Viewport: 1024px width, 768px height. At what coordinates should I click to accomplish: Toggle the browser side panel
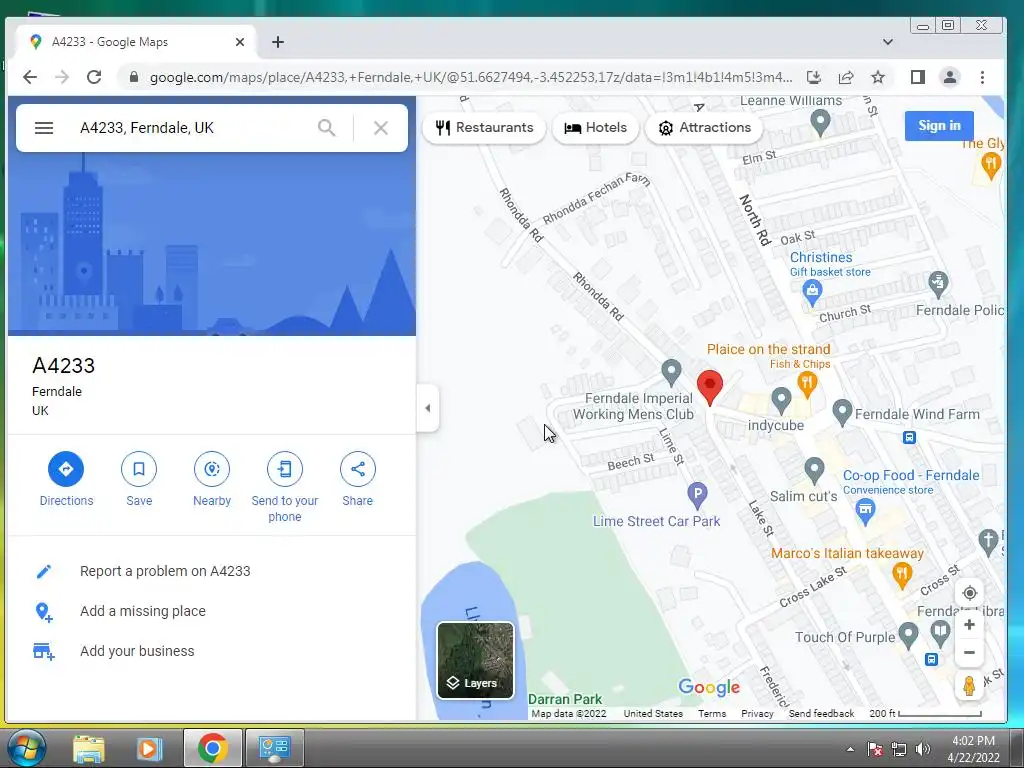coord(918,77)
